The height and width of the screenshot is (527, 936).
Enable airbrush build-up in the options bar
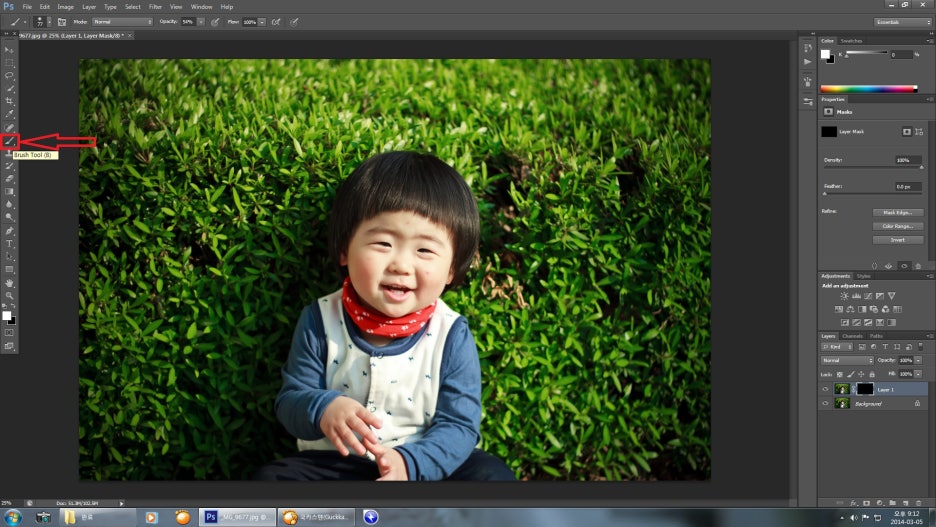coord(275,21)
